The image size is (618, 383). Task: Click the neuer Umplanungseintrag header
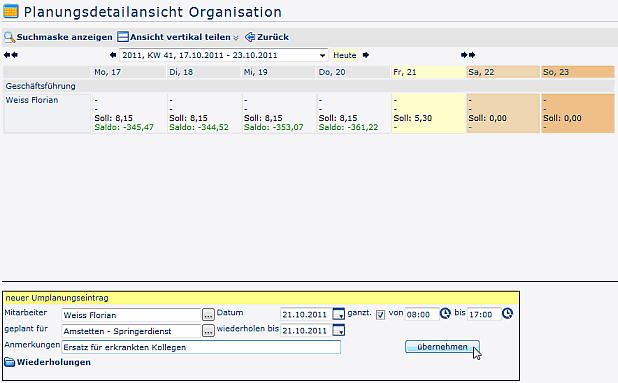tap(261, 298)
